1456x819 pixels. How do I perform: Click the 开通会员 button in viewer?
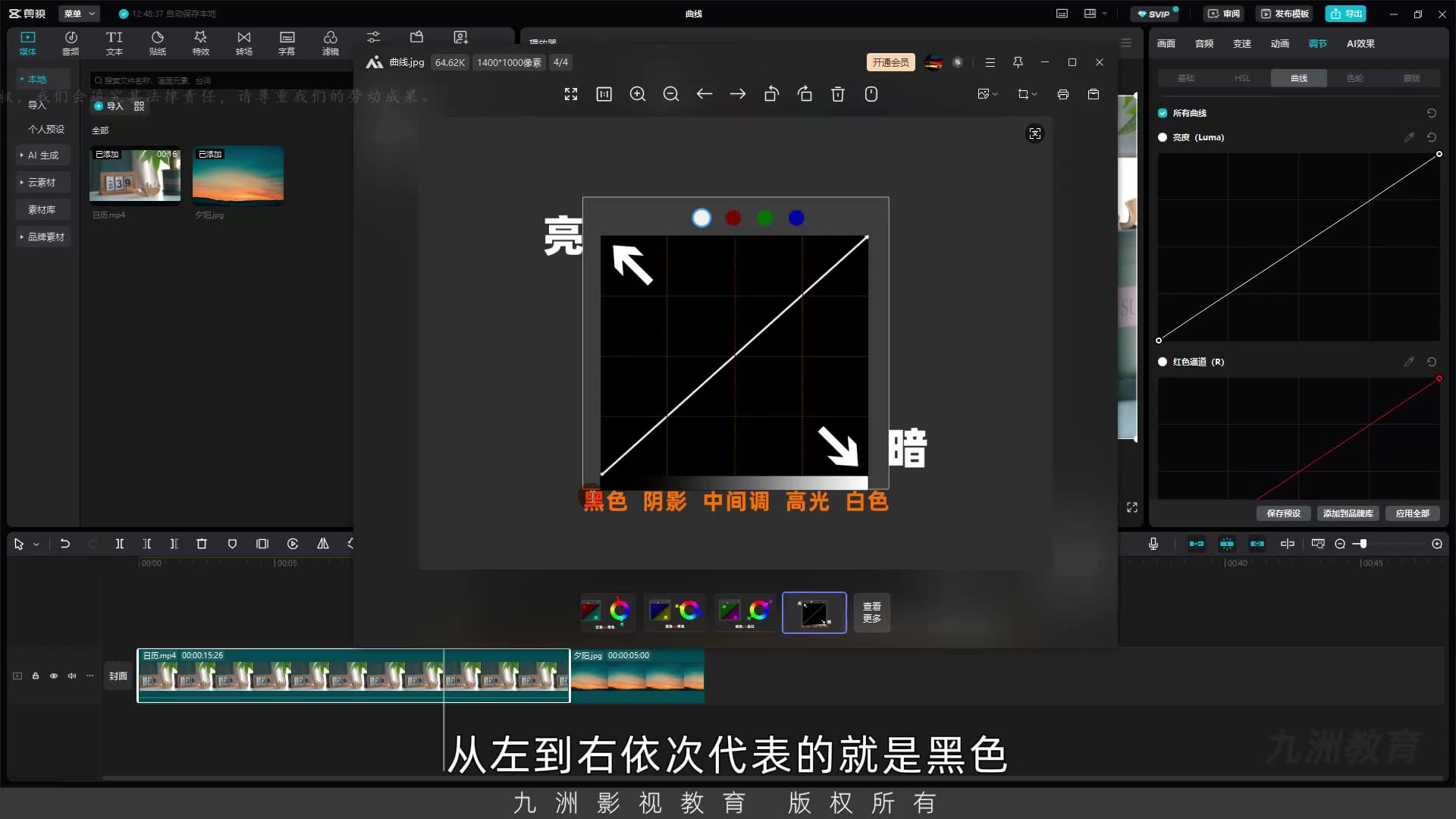coord(890,62)
